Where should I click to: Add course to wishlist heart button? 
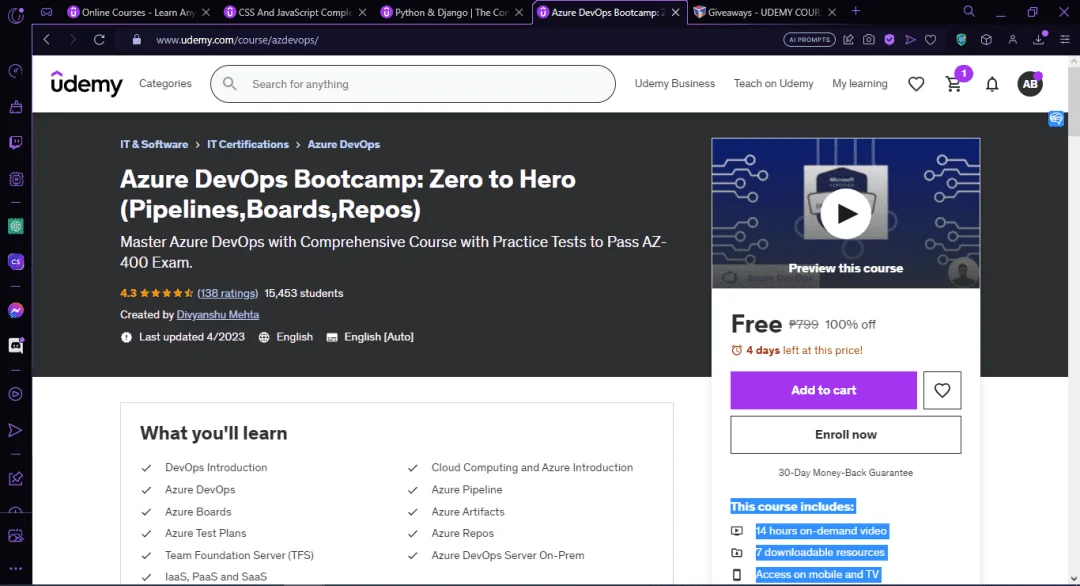942,390
